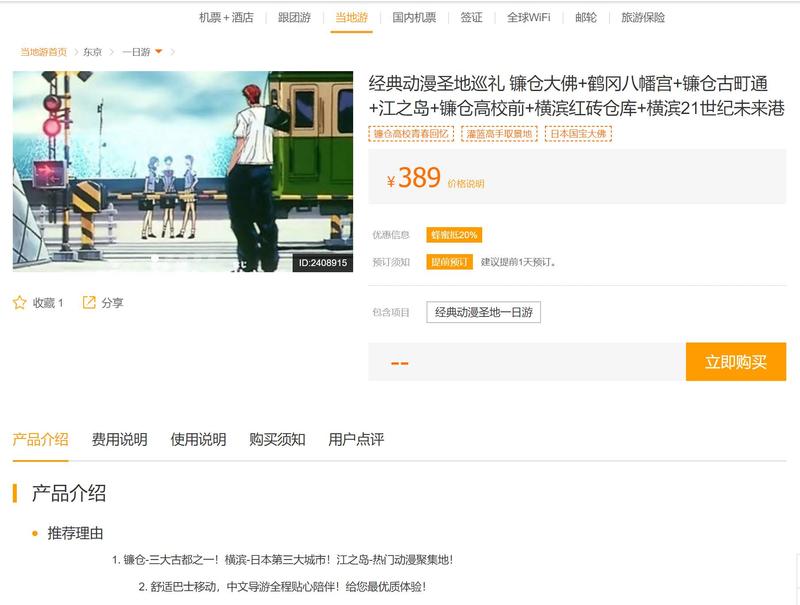The image size is (800, 605).
Task: Click the 推荐理由 heading
Action: coord(76,534)
